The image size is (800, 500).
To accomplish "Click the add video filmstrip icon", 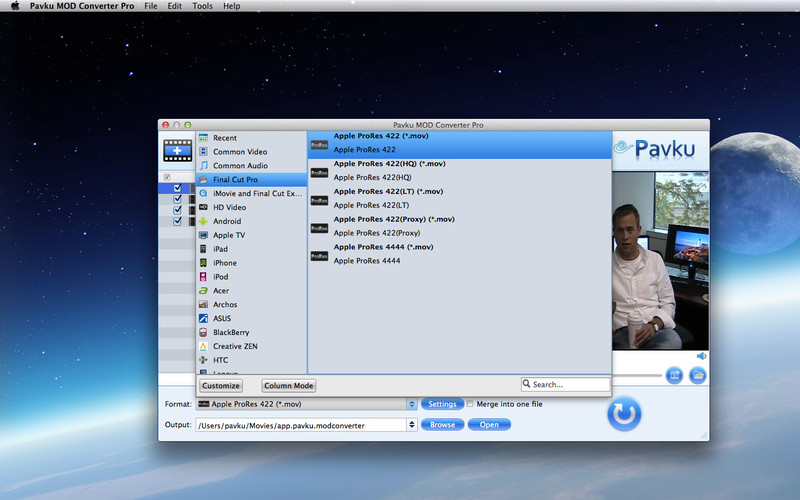I will (178, 151).
